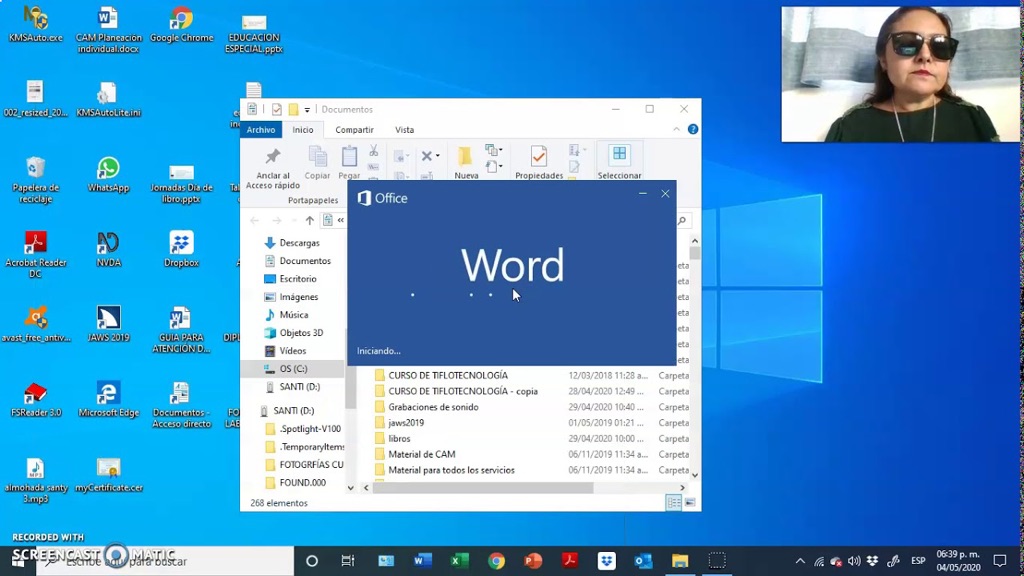The height and width of the screenshot is (576, 1024).
Task: Switch to large icons view in status bar
Action: coord(690,502)
